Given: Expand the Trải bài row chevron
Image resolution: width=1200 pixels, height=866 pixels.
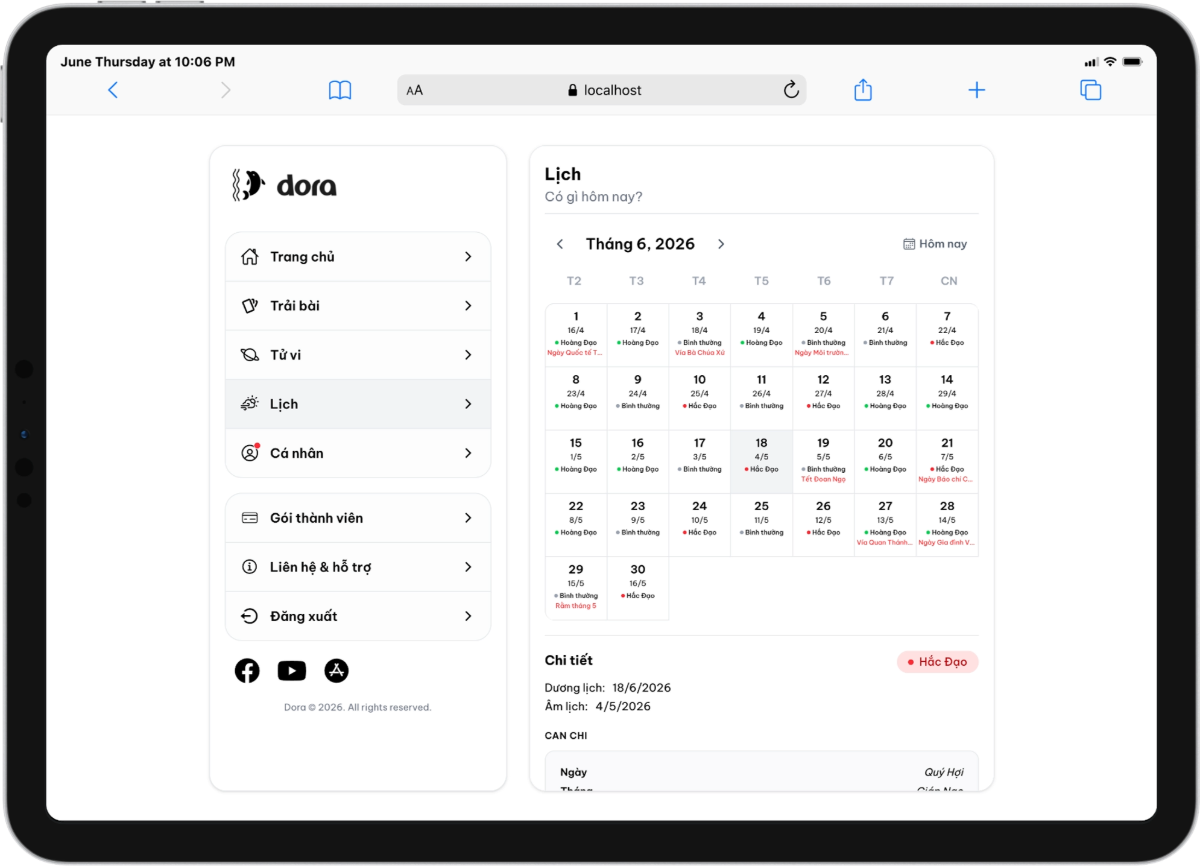Looking at the screenshot, I should coord(468,306).
